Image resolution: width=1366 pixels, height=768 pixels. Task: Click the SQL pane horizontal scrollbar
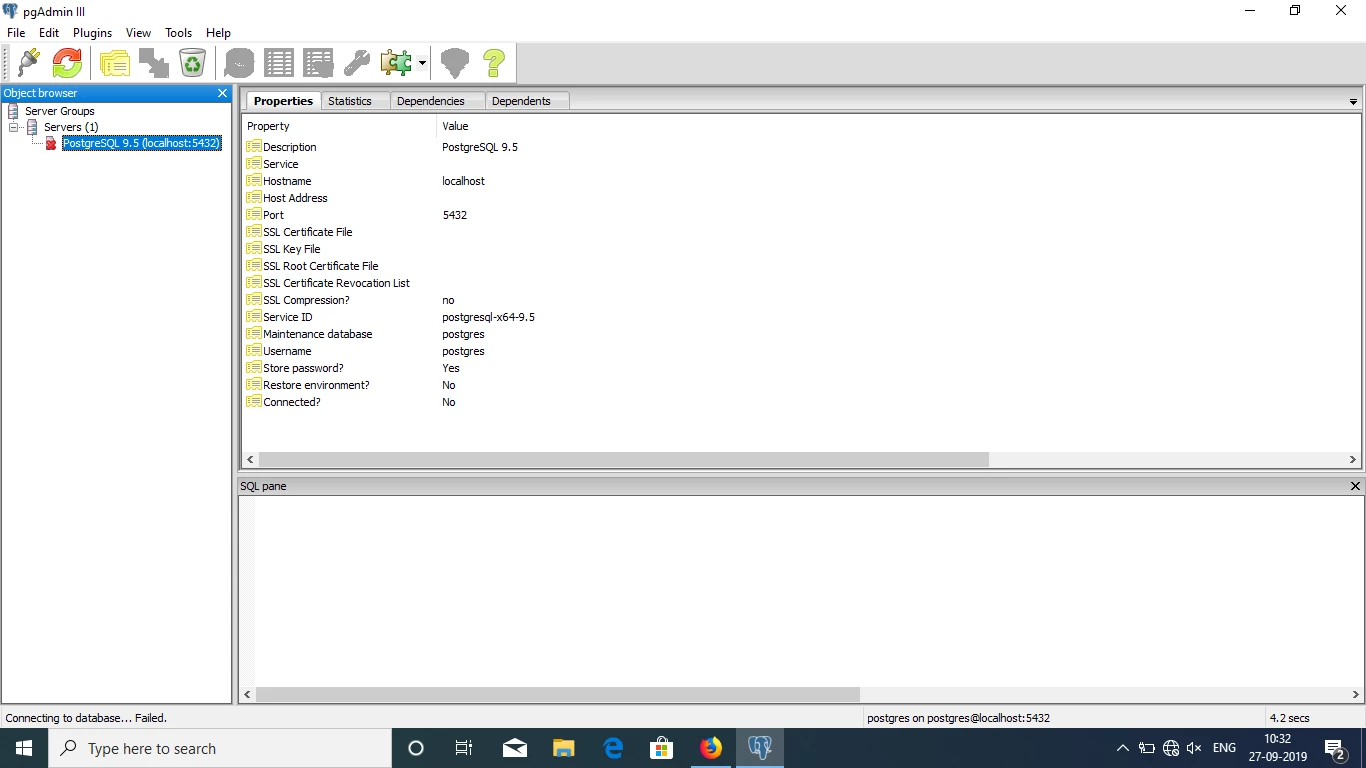557,694
